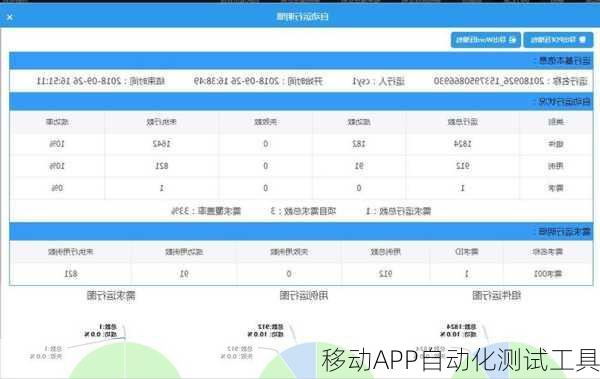Click the document icon on the Word export button
This screenshot has width=600, height=379.
[x=513, y=40]
